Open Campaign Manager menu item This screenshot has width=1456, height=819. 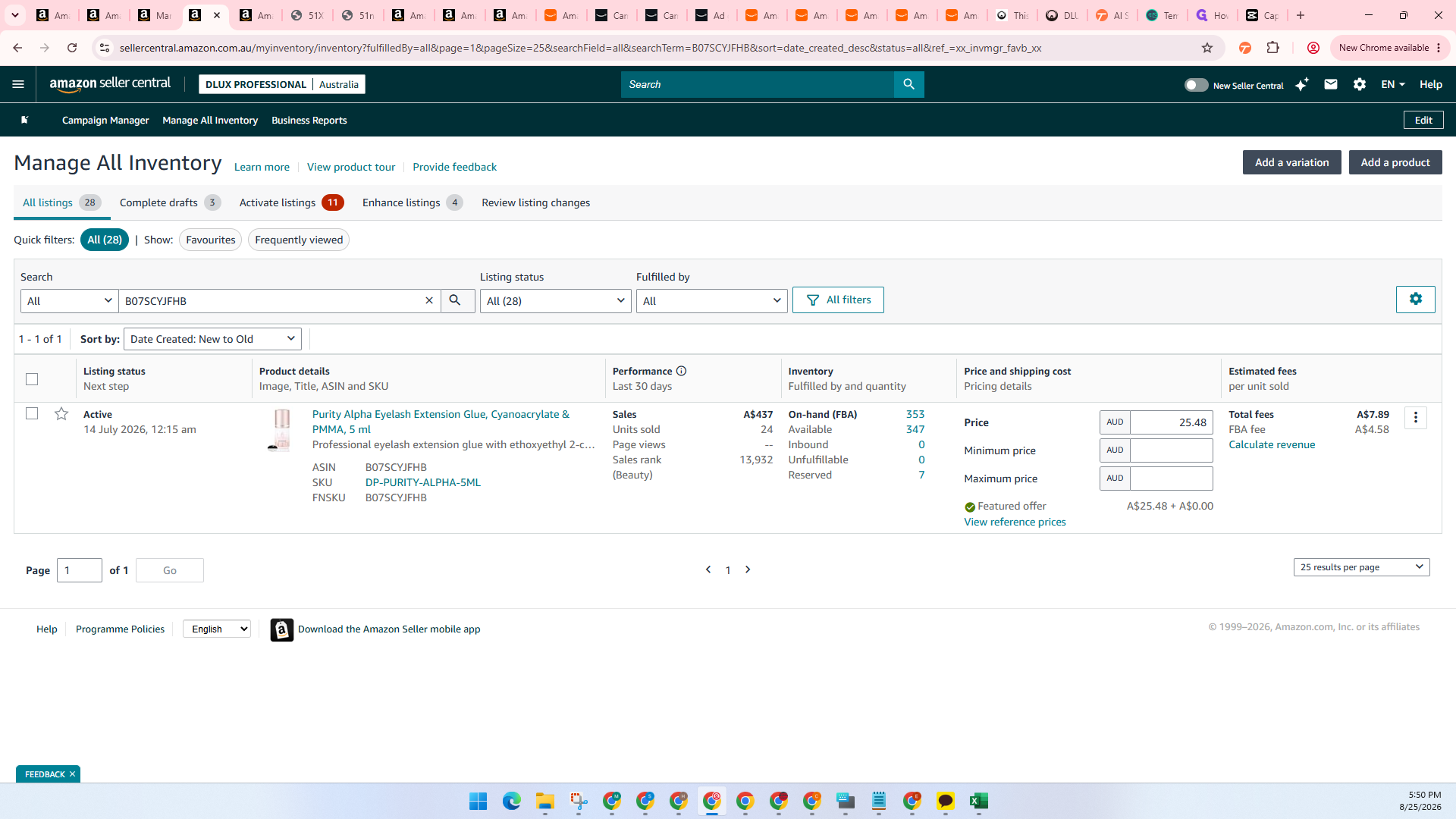pyautogui.click(x=105, y=120)
